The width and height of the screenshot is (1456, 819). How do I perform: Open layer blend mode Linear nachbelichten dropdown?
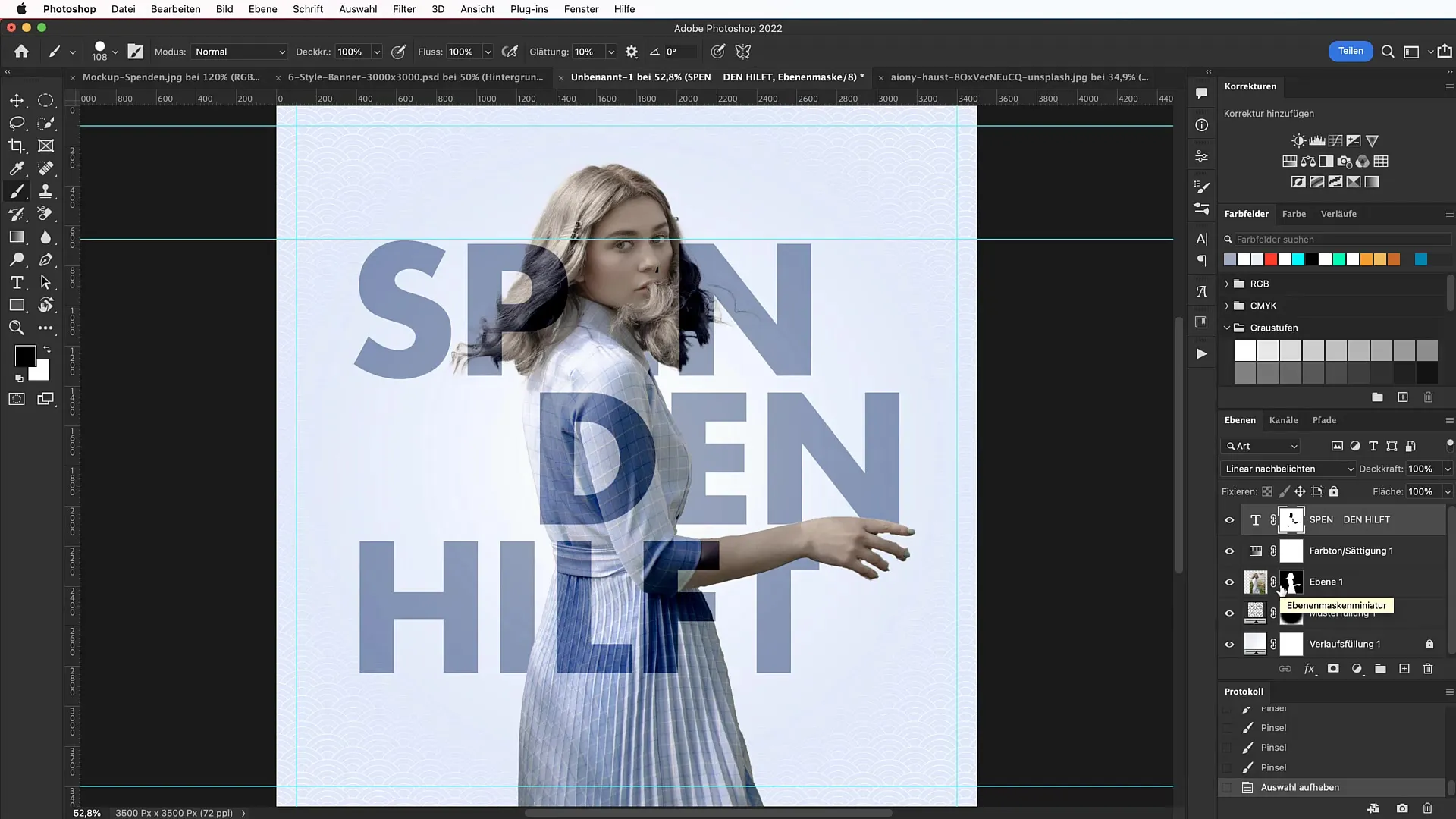(1288, 469)
